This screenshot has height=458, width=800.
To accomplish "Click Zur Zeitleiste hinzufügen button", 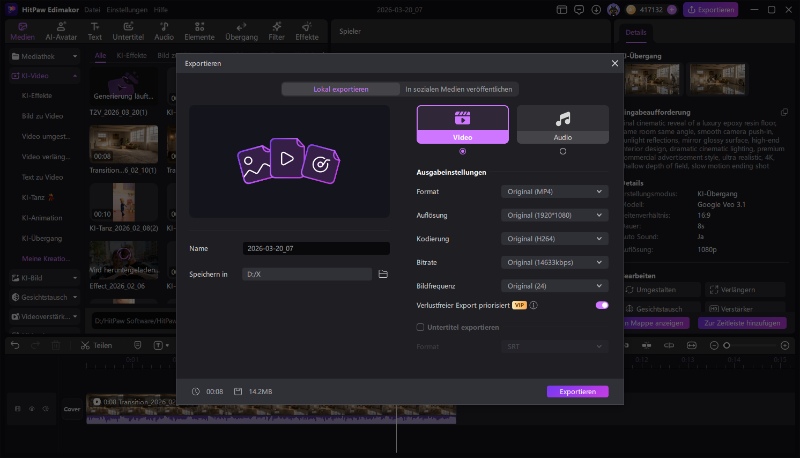I will (742, 323).
